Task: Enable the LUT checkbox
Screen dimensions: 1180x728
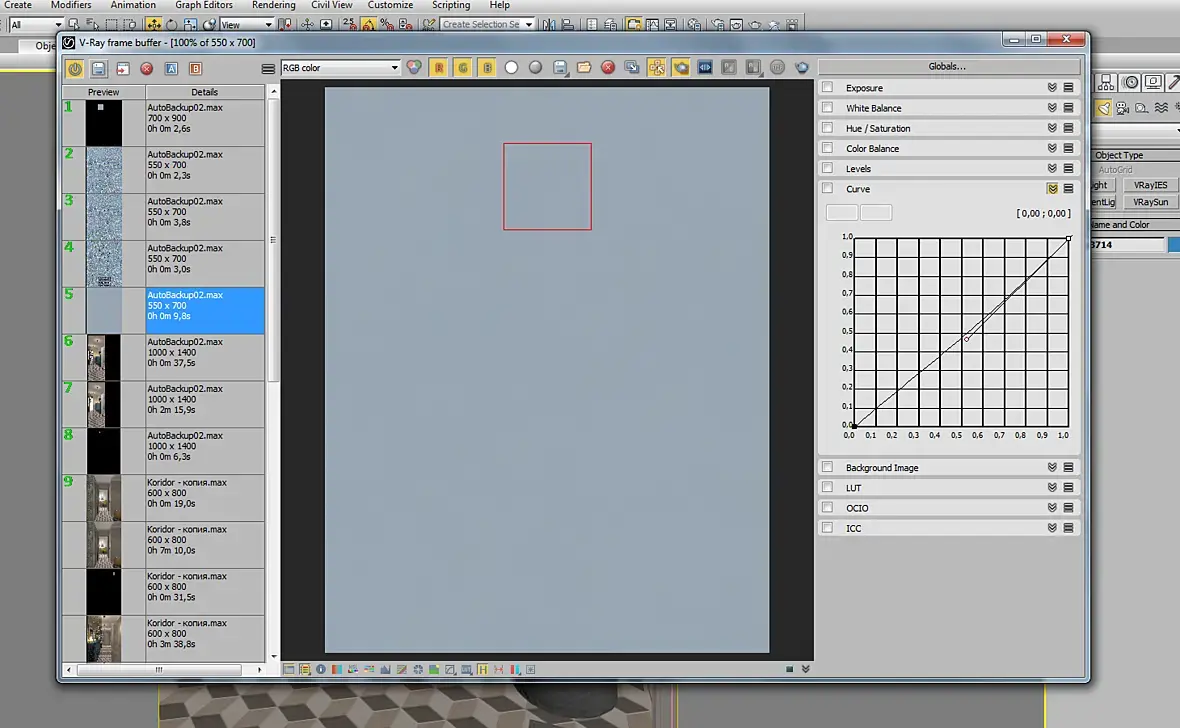Action: (x=828, y=487)
